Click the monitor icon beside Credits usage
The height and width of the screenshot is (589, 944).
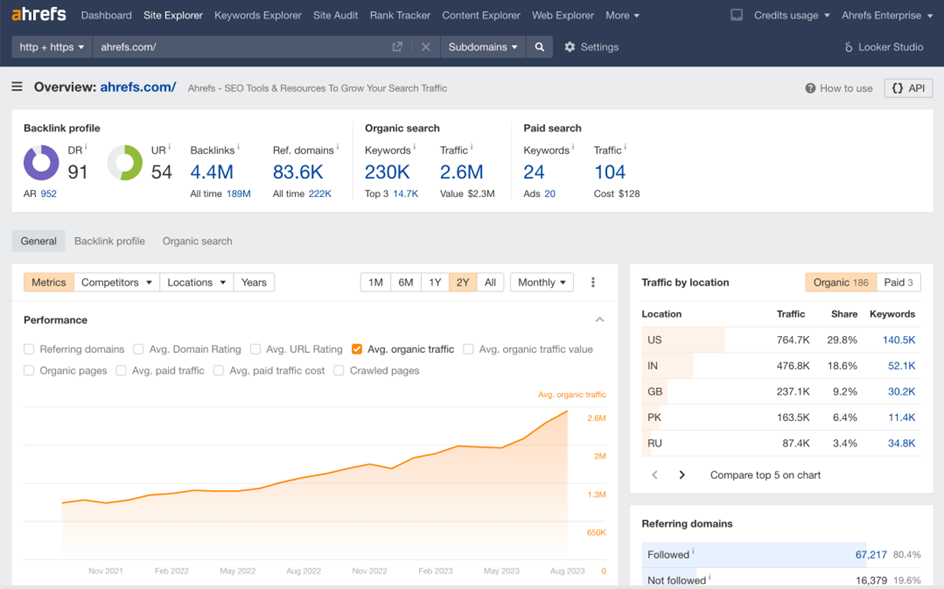point(736,15)
